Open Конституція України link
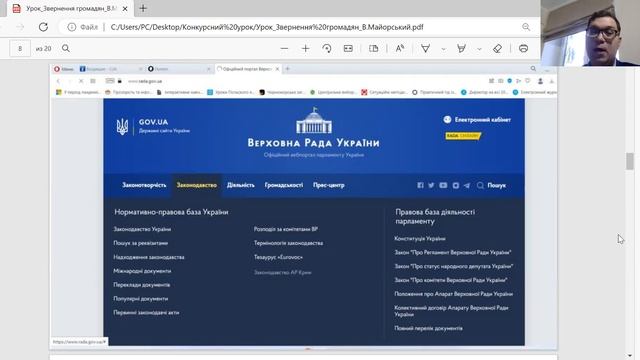The width and height of the screenshot is (640, 360). 420,238
